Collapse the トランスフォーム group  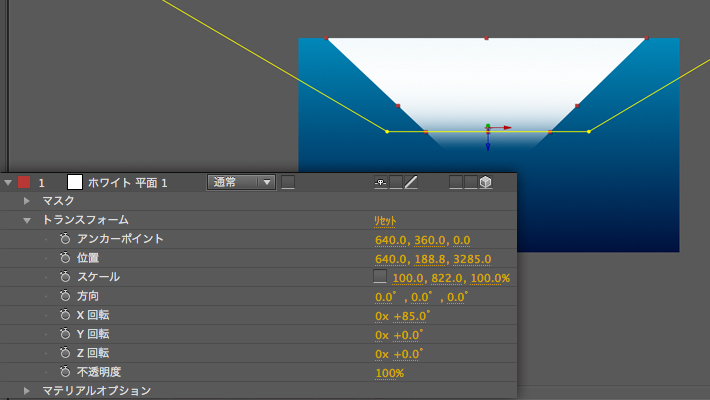27,220
